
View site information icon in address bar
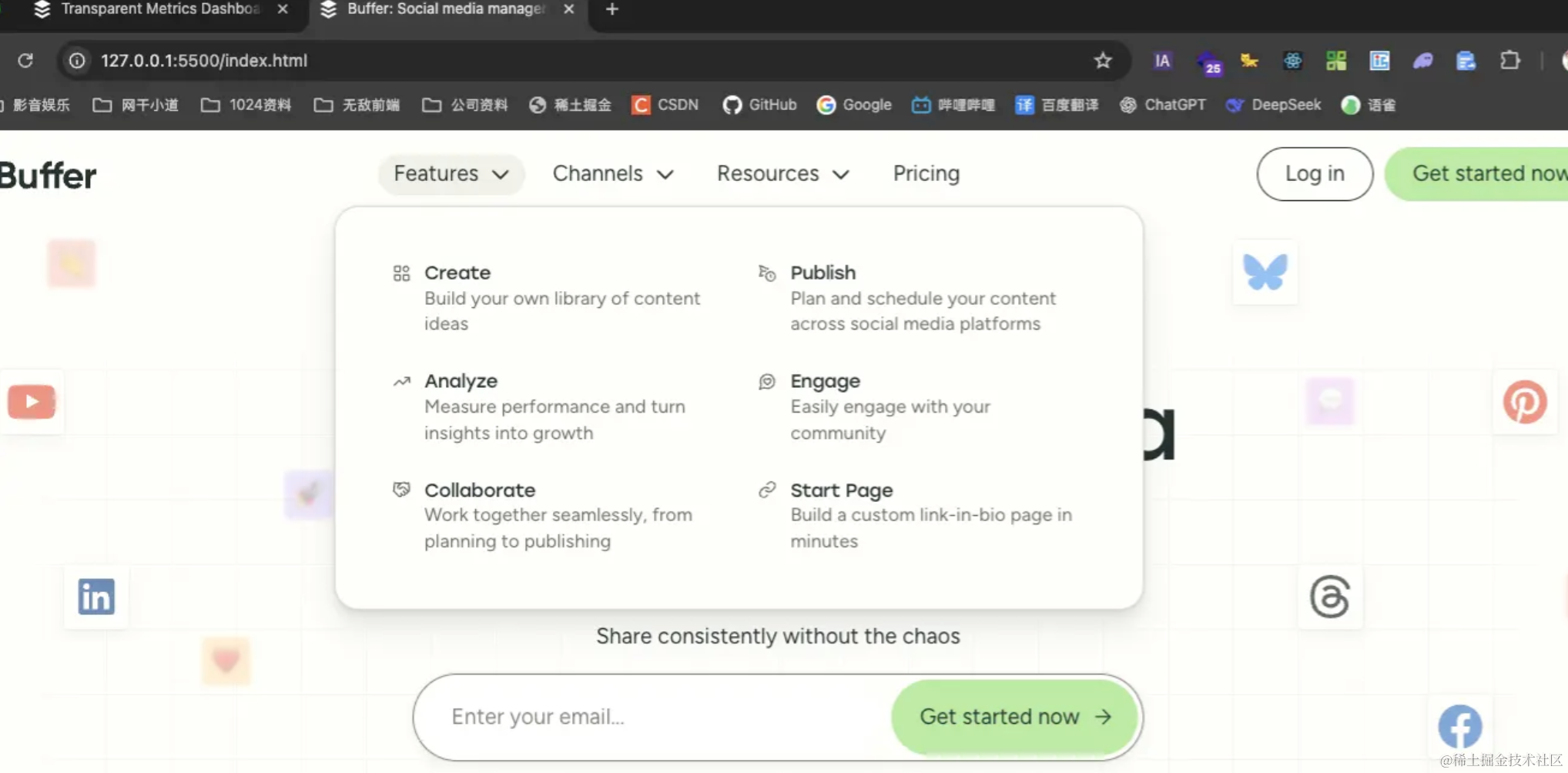click(77, 61)
